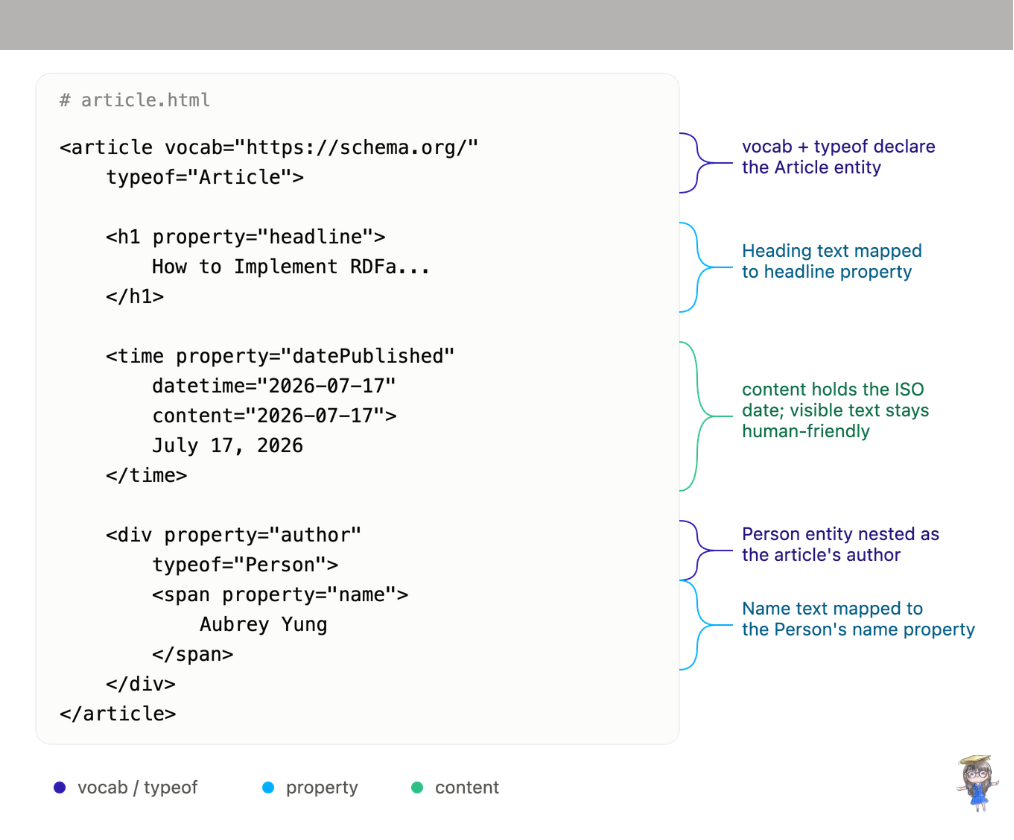Image resolution: width=1014 pixels, height=840 pixels.
Task: Click the typeof="Article" code line
Action: coord(204,177)
